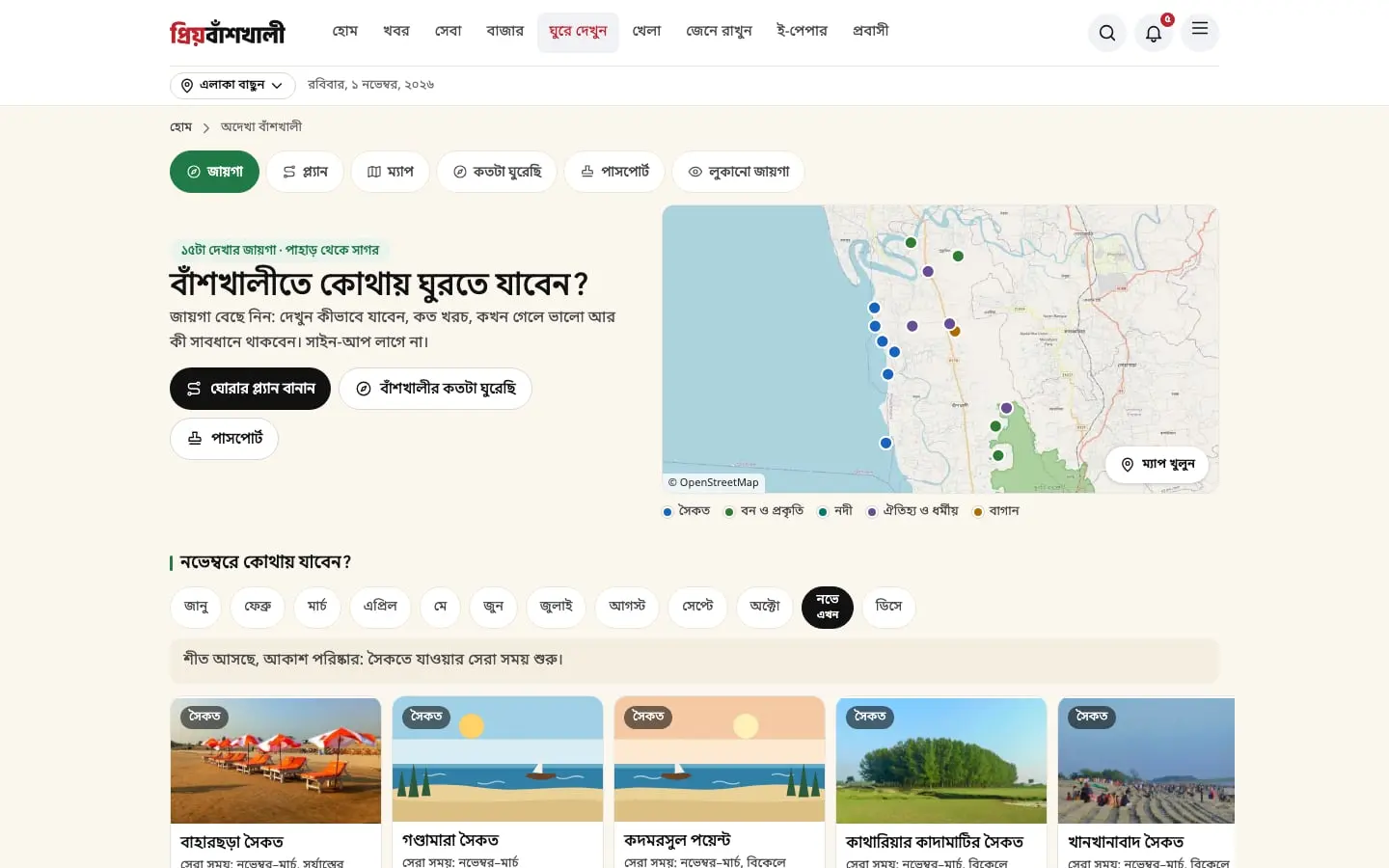Open the খেলা menu item
Image resolution: width=1389 pixels, height=868 pixels.
(646, 32)
